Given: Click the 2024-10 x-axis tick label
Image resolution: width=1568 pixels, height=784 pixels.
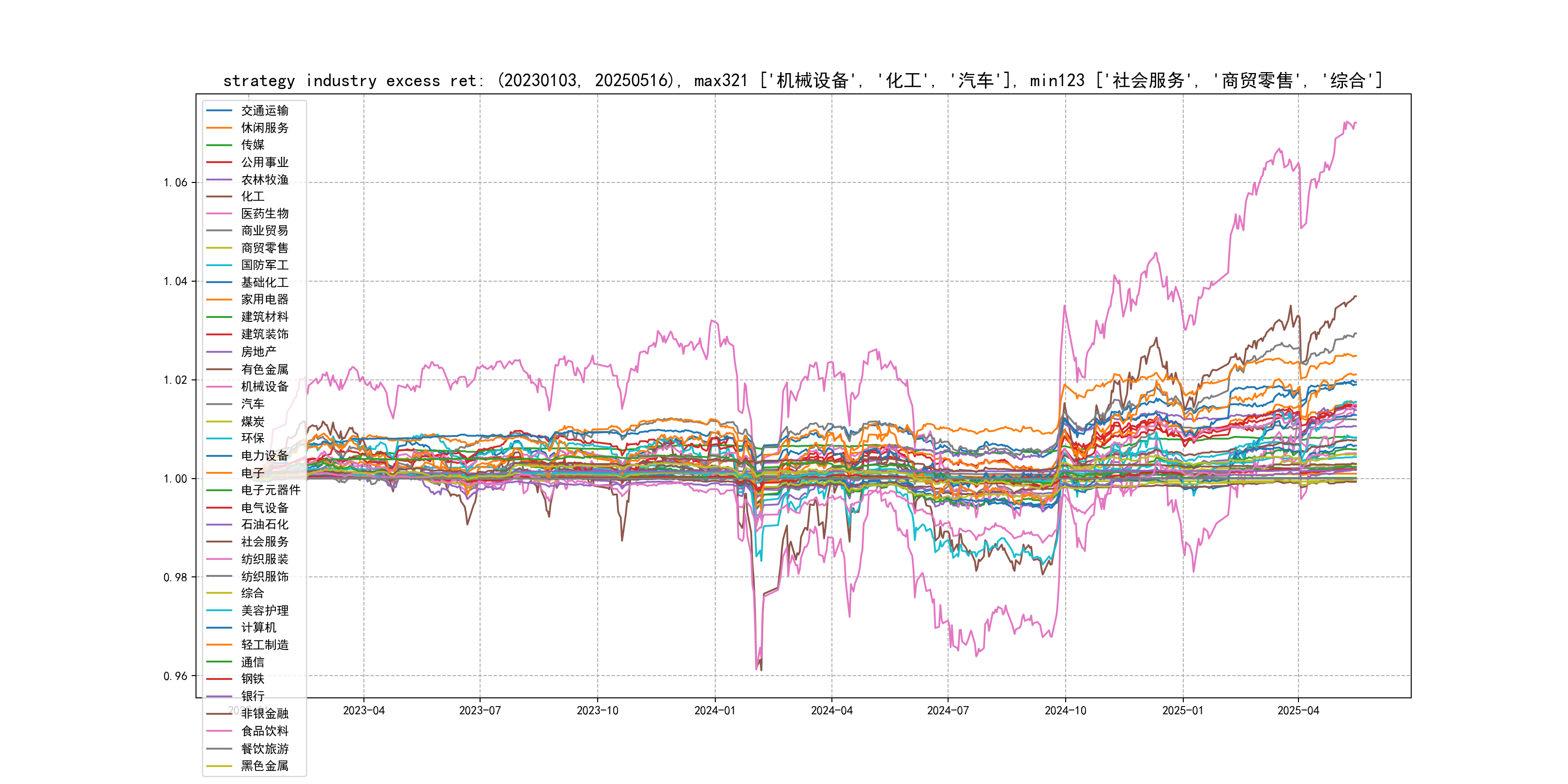Looking at the screenshot, I should [1065, 711].
